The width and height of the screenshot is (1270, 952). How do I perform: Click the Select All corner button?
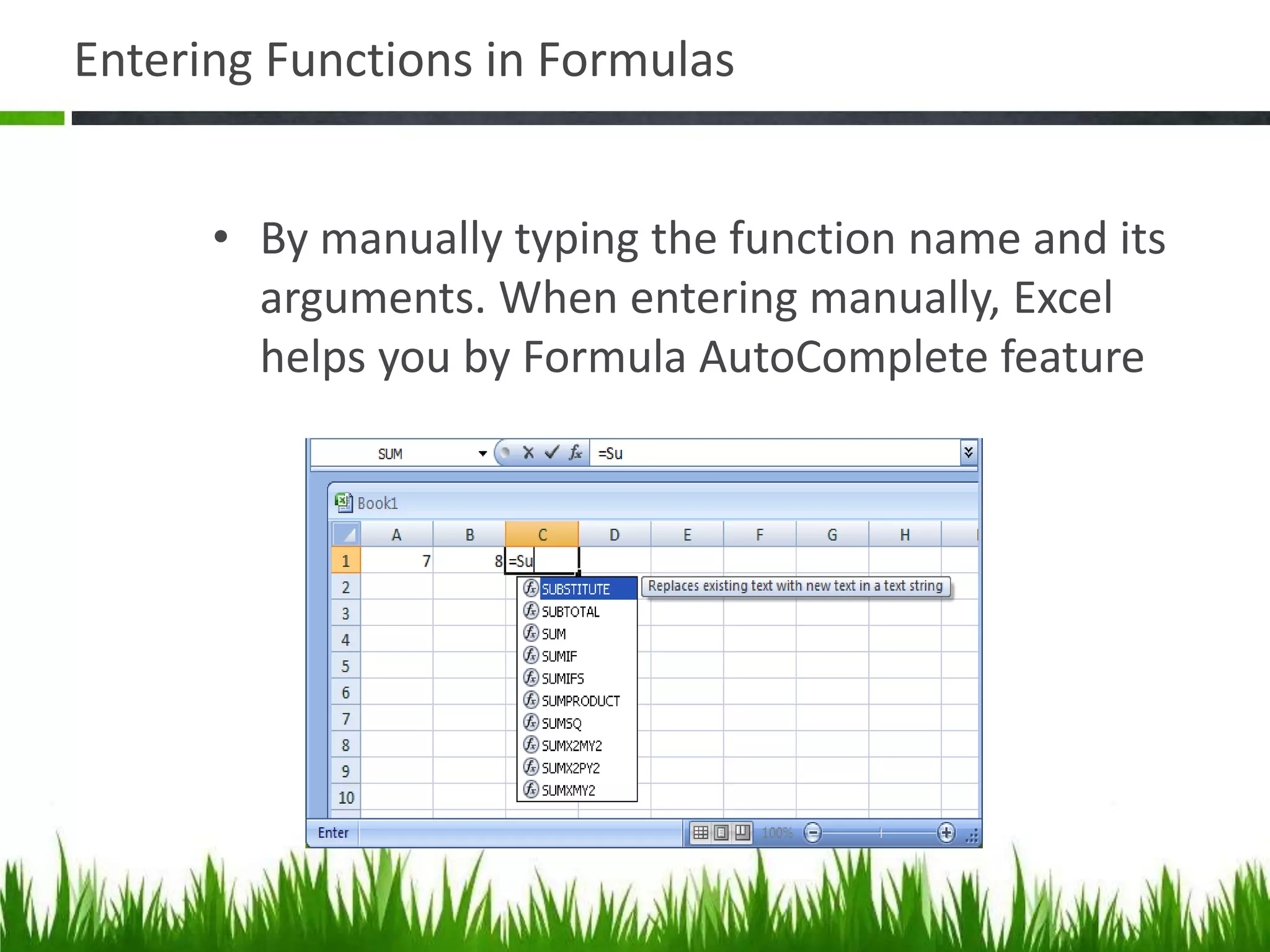point(345,534)
